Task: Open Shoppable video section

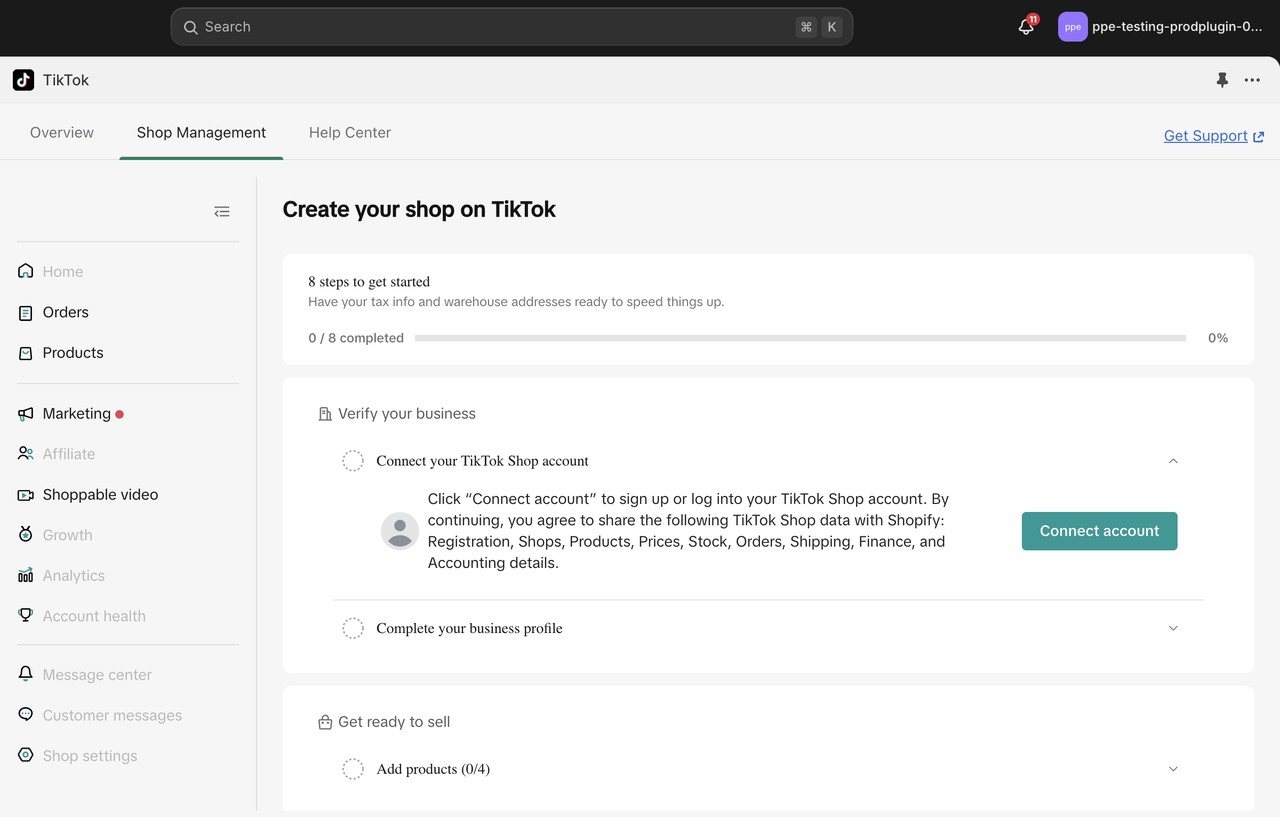Action: pos(100,494)
